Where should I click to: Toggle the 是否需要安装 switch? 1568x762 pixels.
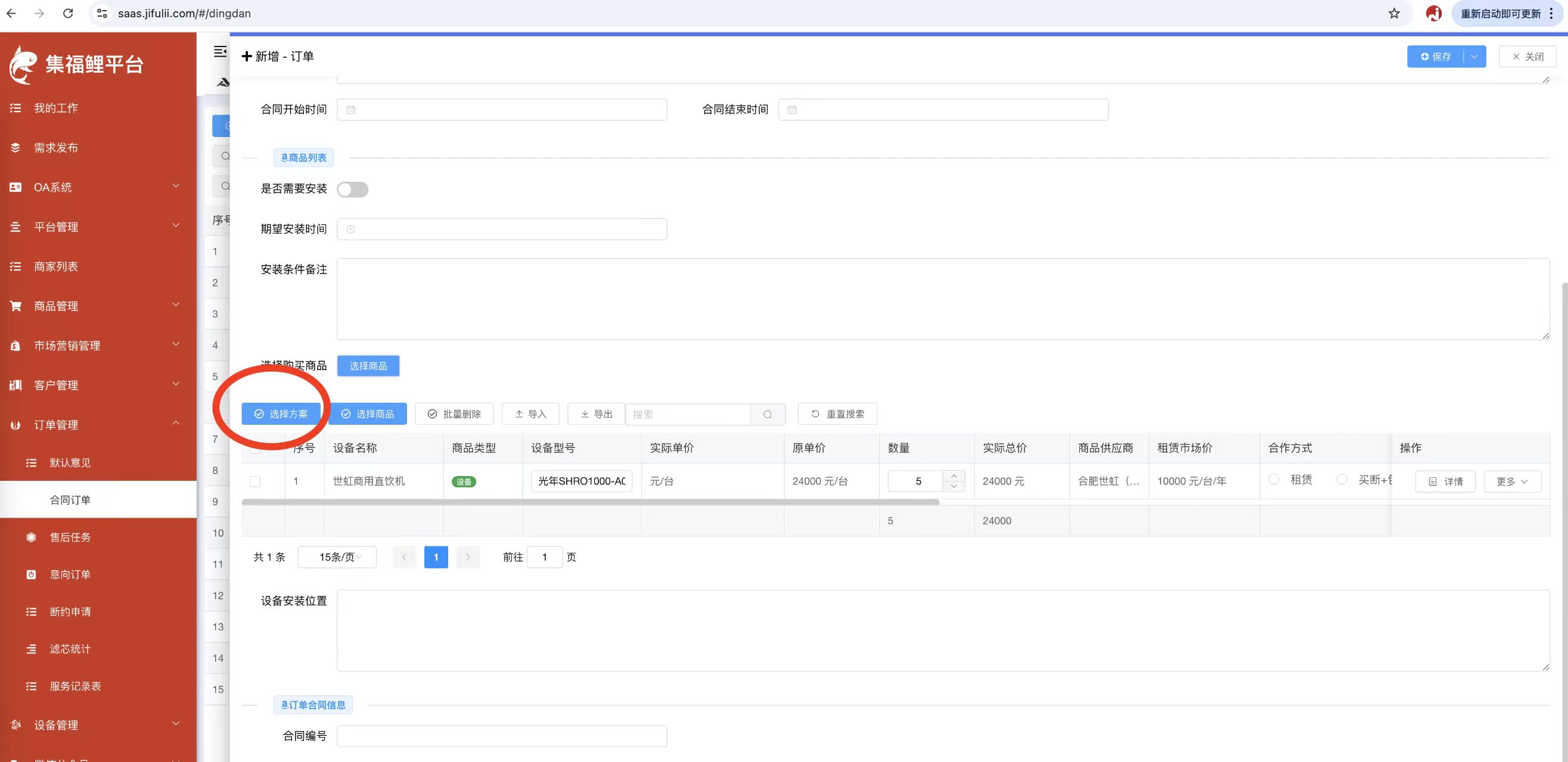point(352,189)
